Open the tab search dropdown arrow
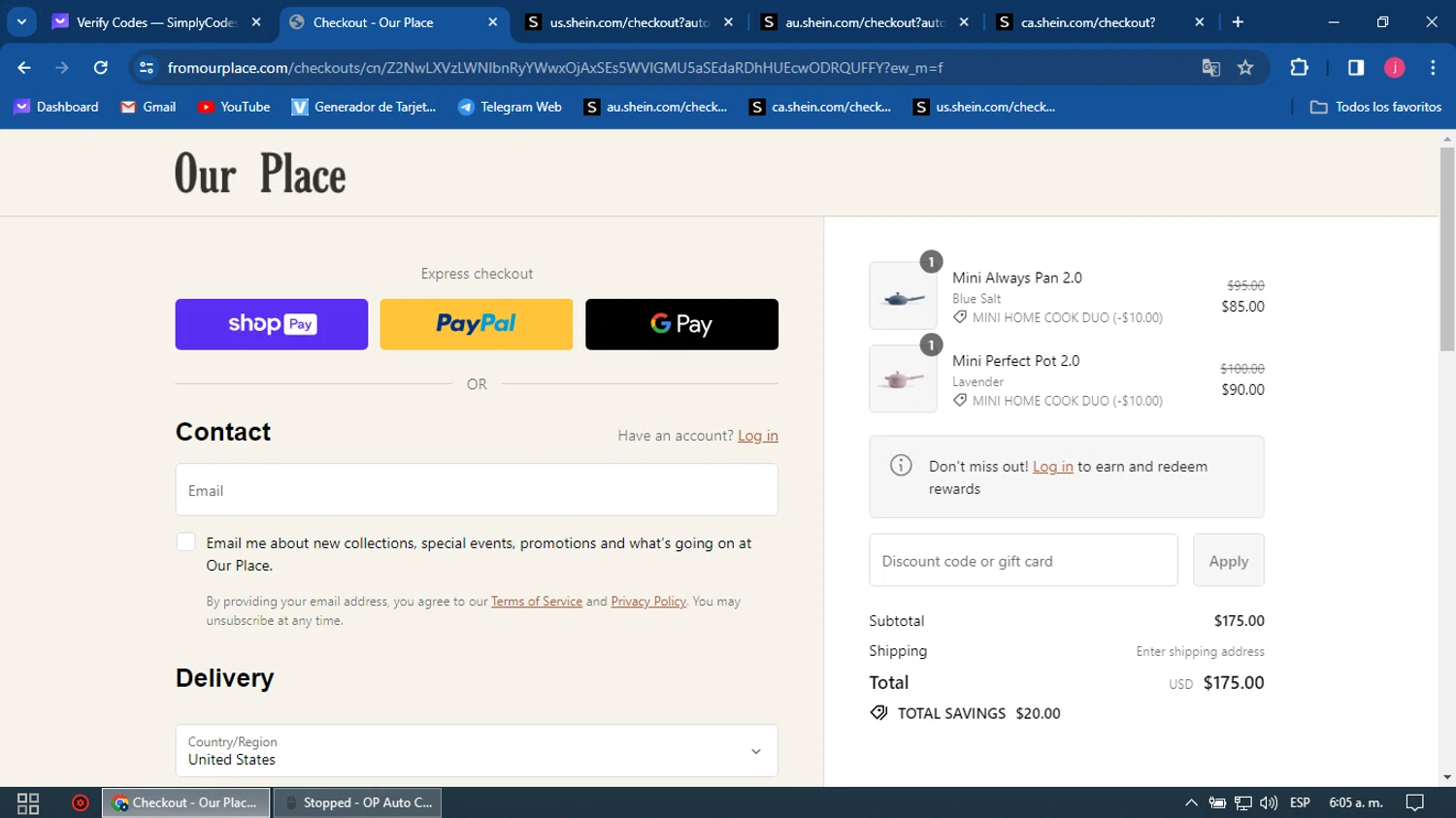The width and height of the screenshot is (1456, 818). pyautogui.click(x=21, y=21)
